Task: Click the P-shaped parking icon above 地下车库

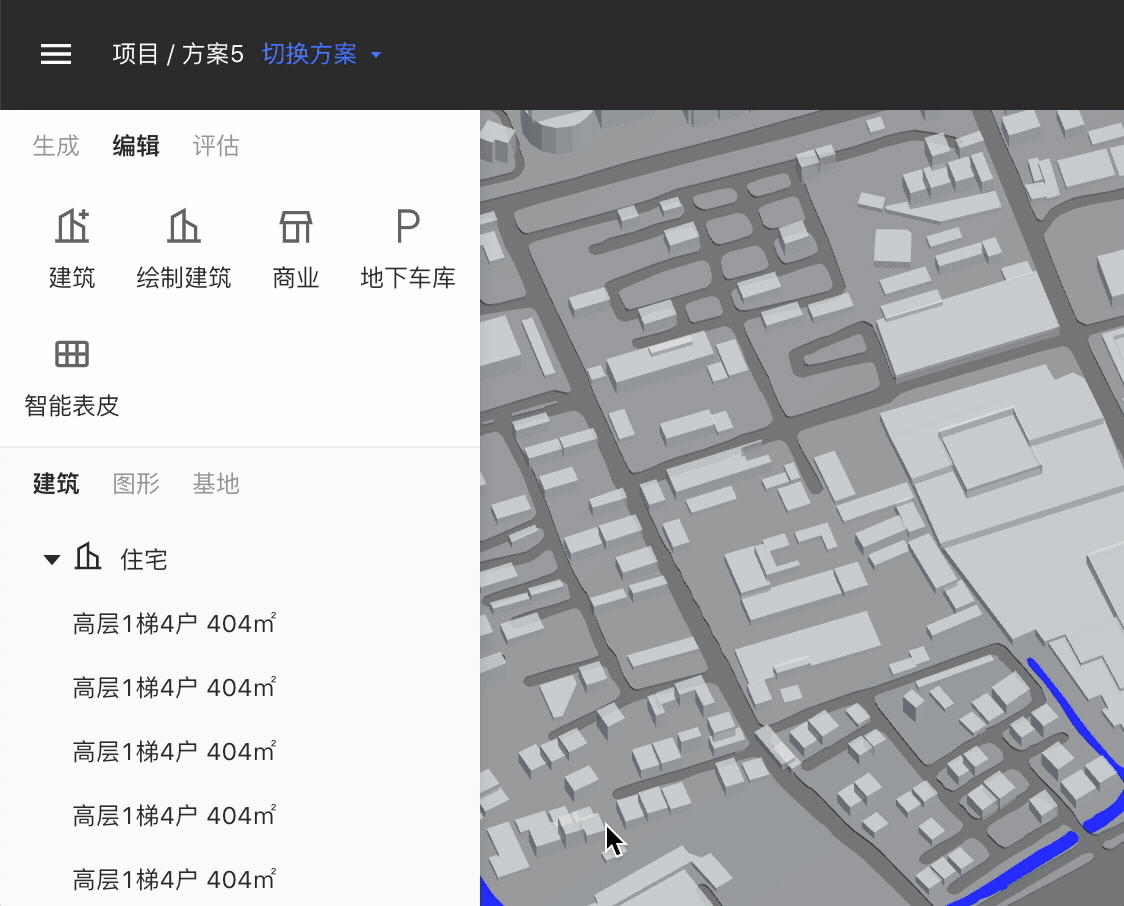Action: click(x=406, y=228)
